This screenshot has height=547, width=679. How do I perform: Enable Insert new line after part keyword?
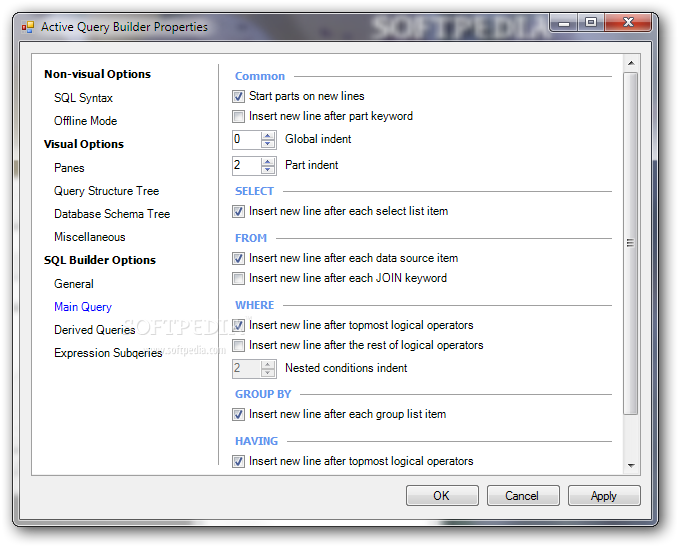point(238,116)
